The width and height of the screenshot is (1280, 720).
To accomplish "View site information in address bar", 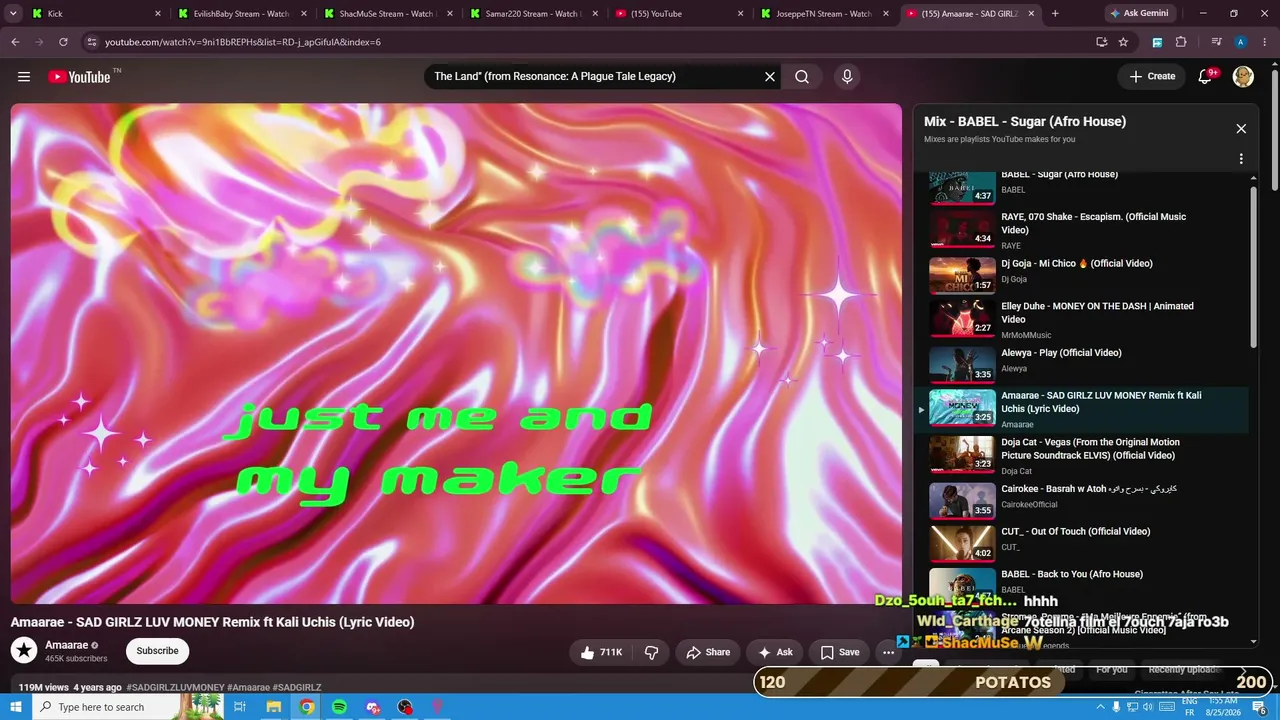I will (x=91, y=42).
